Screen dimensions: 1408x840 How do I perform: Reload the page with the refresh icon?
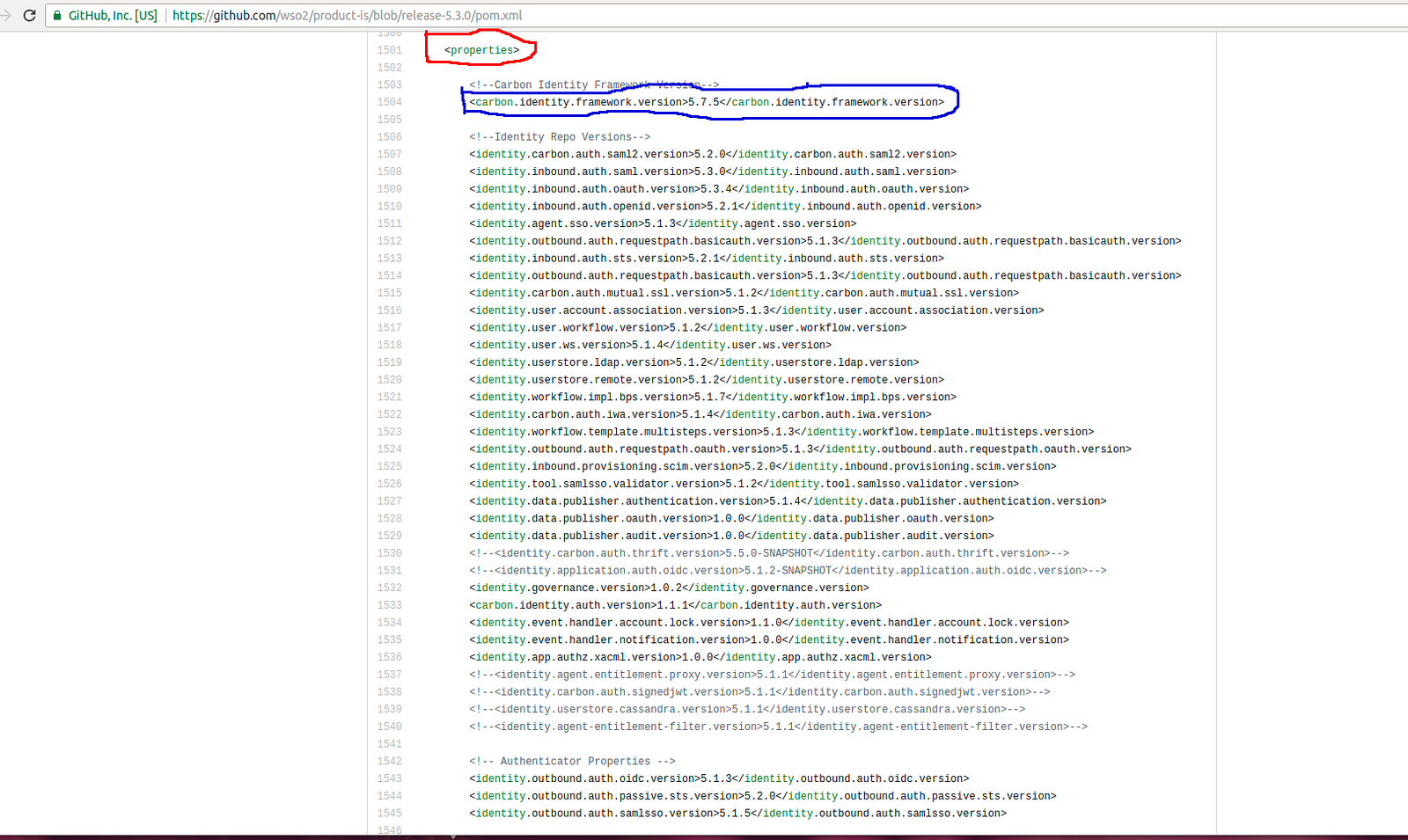[x=29, y=15]
